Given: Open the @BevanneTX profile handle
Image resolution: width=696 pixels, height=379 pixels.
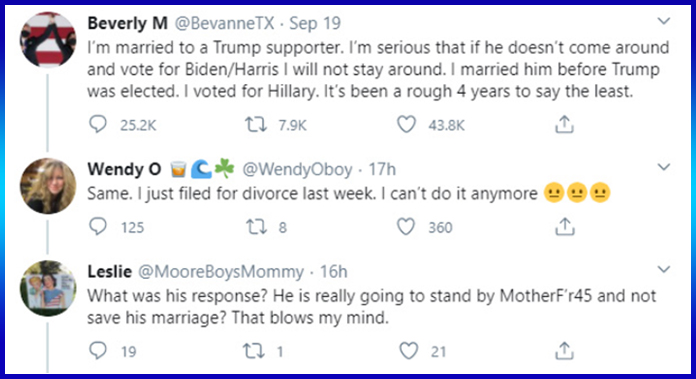Looking at the screenshot, I should (224, 23).
